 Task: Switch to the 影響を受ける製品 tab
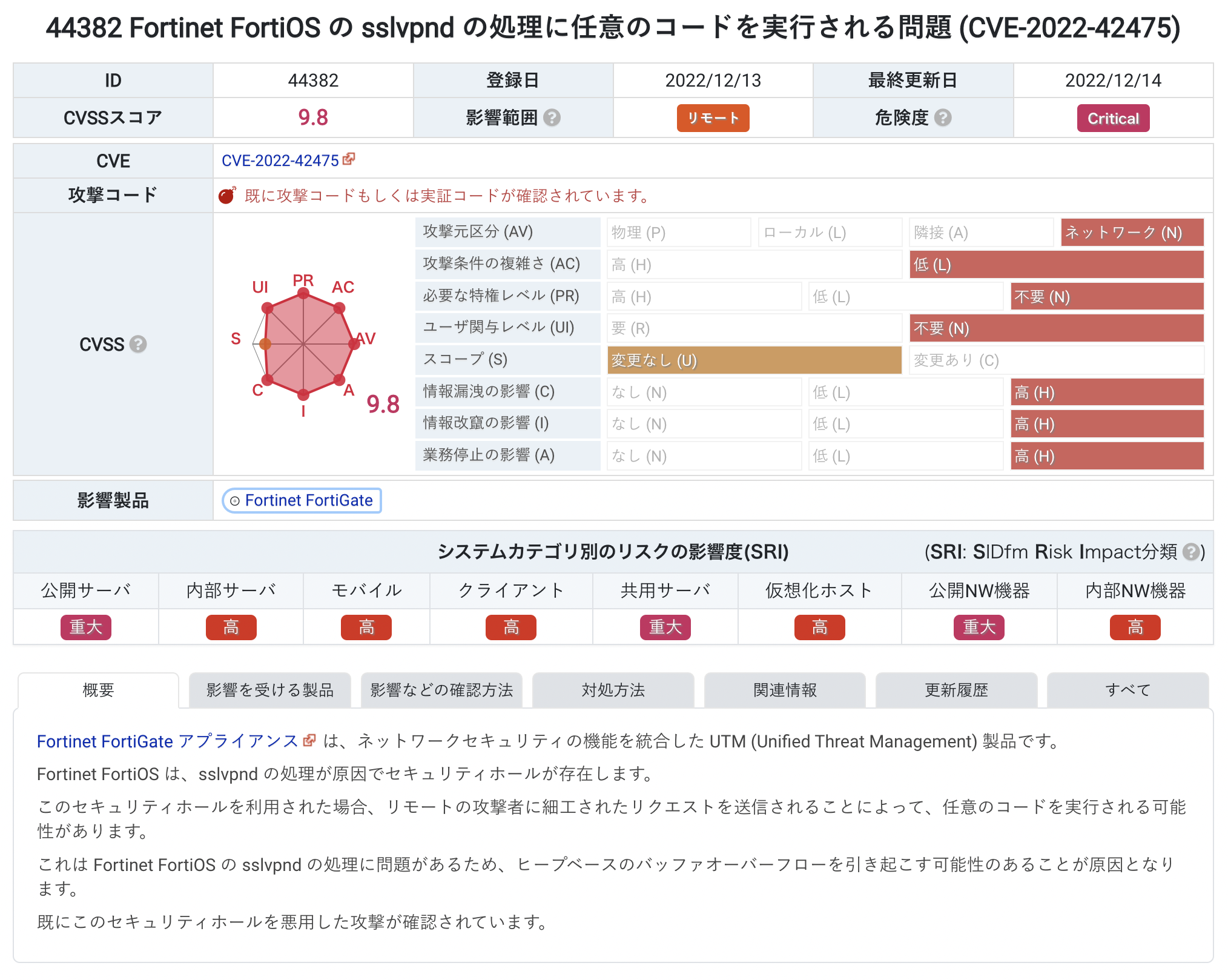(x=269, y=690)
